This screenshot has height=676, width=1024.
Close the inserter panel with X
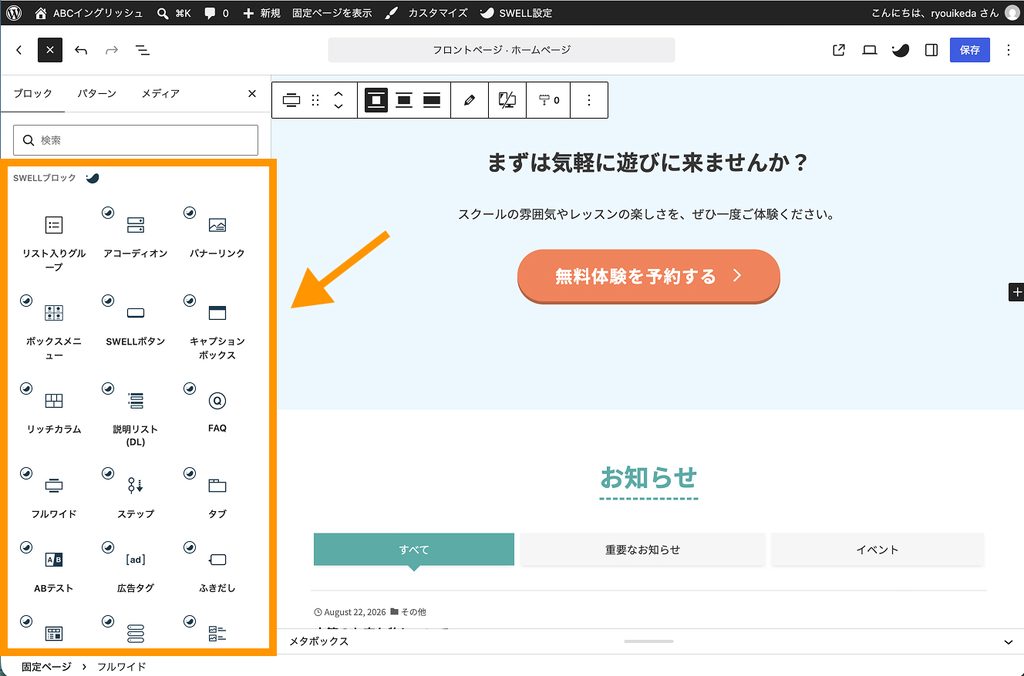coord(252,93)
